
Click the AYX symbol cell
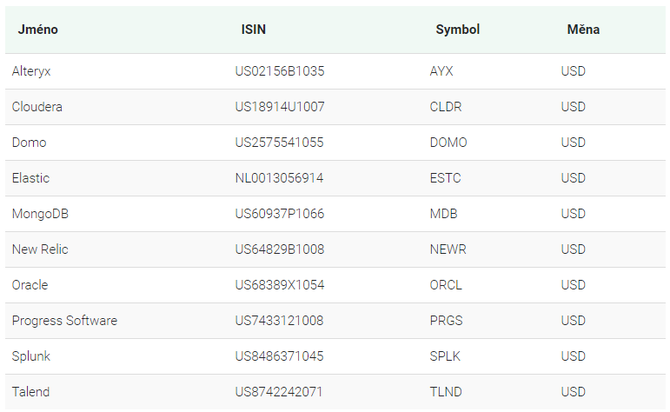pyautogui.click(x=441, y=71)
